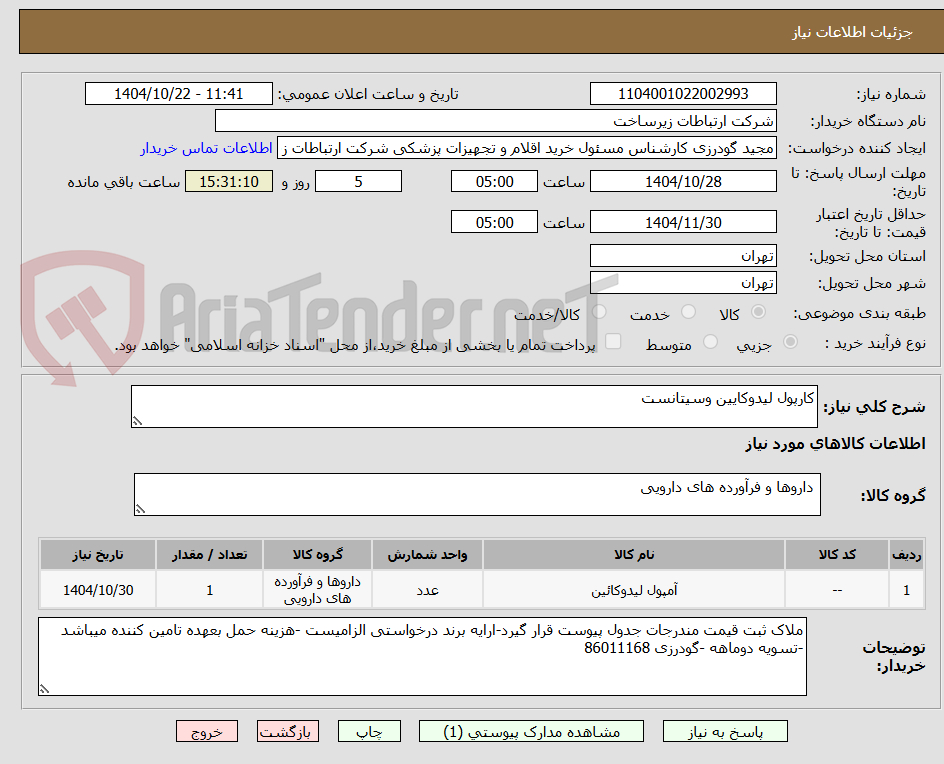The height and width of the screenshot is (764, 944).
Task: Click the پاسخ به نیاز button
Action: (725, 731)
